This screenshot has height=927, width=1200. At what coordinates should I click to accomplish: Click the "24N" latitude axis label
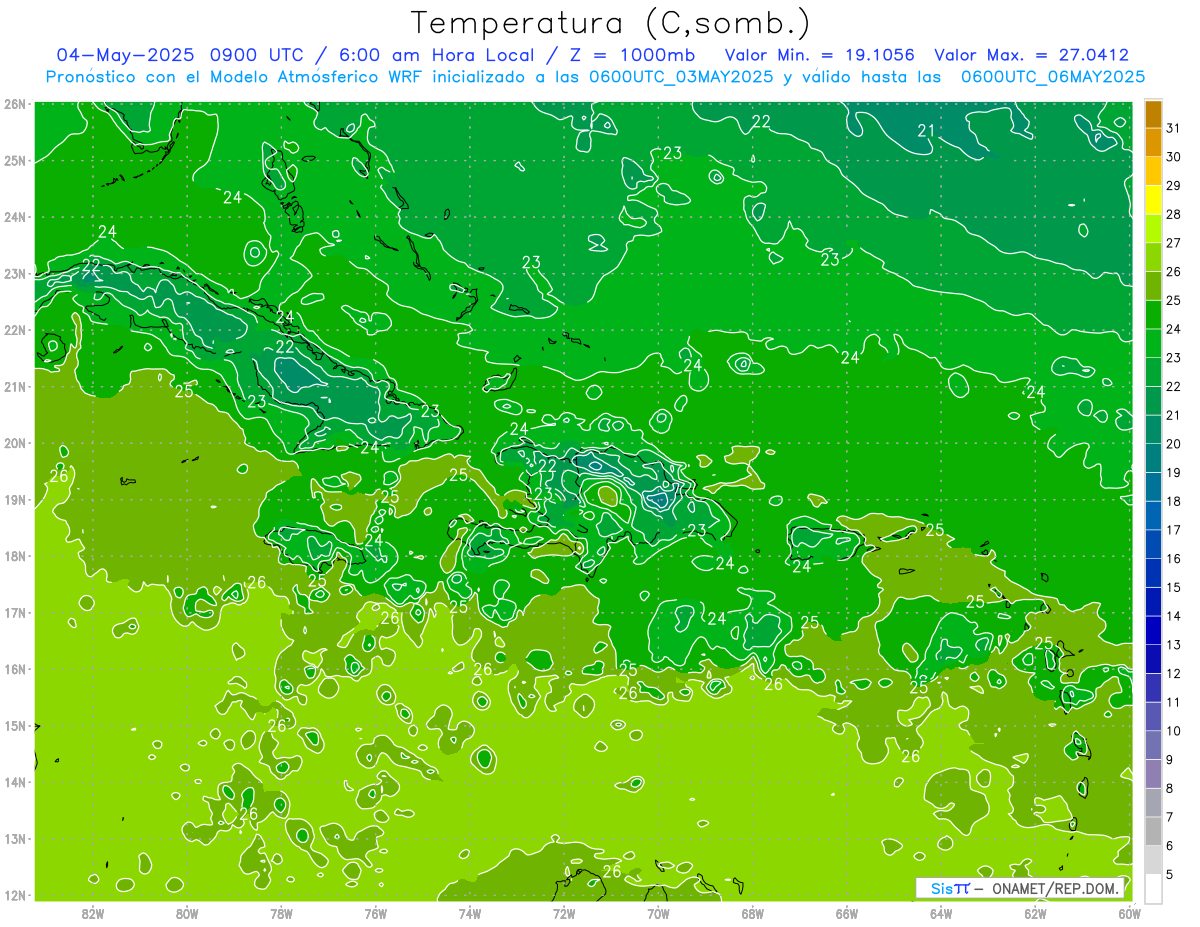tap(16, 217)
